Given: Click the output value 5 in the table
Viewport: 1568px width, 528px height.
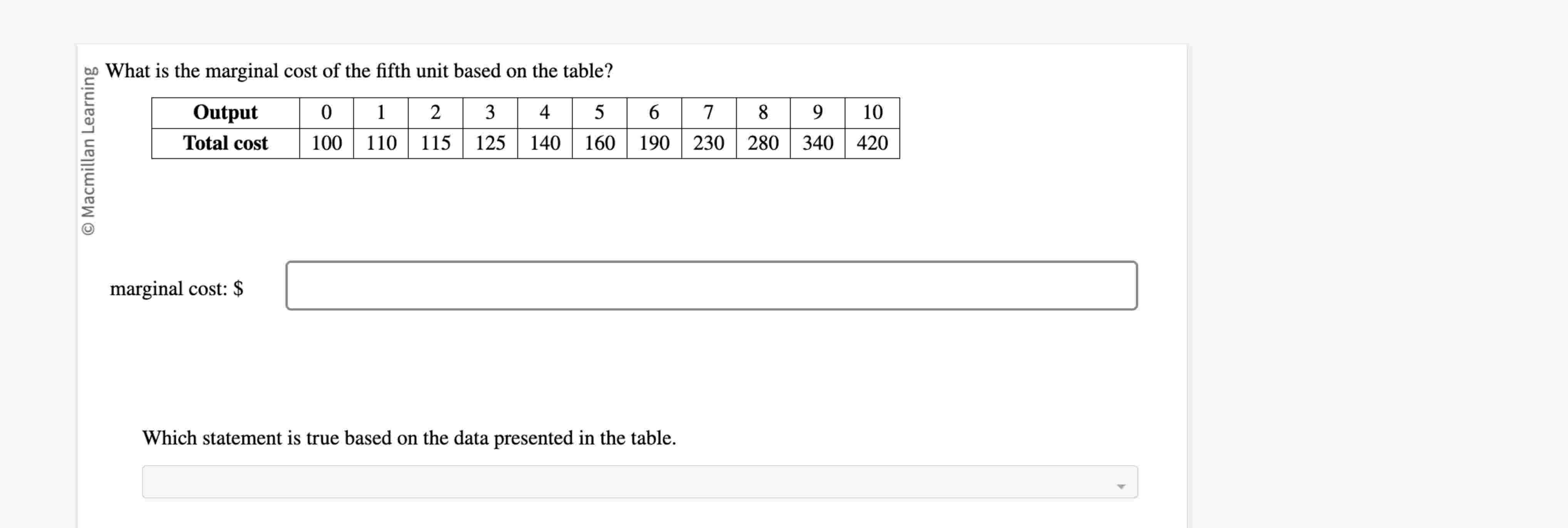Looking at the screenshot, I should (599, 112).
